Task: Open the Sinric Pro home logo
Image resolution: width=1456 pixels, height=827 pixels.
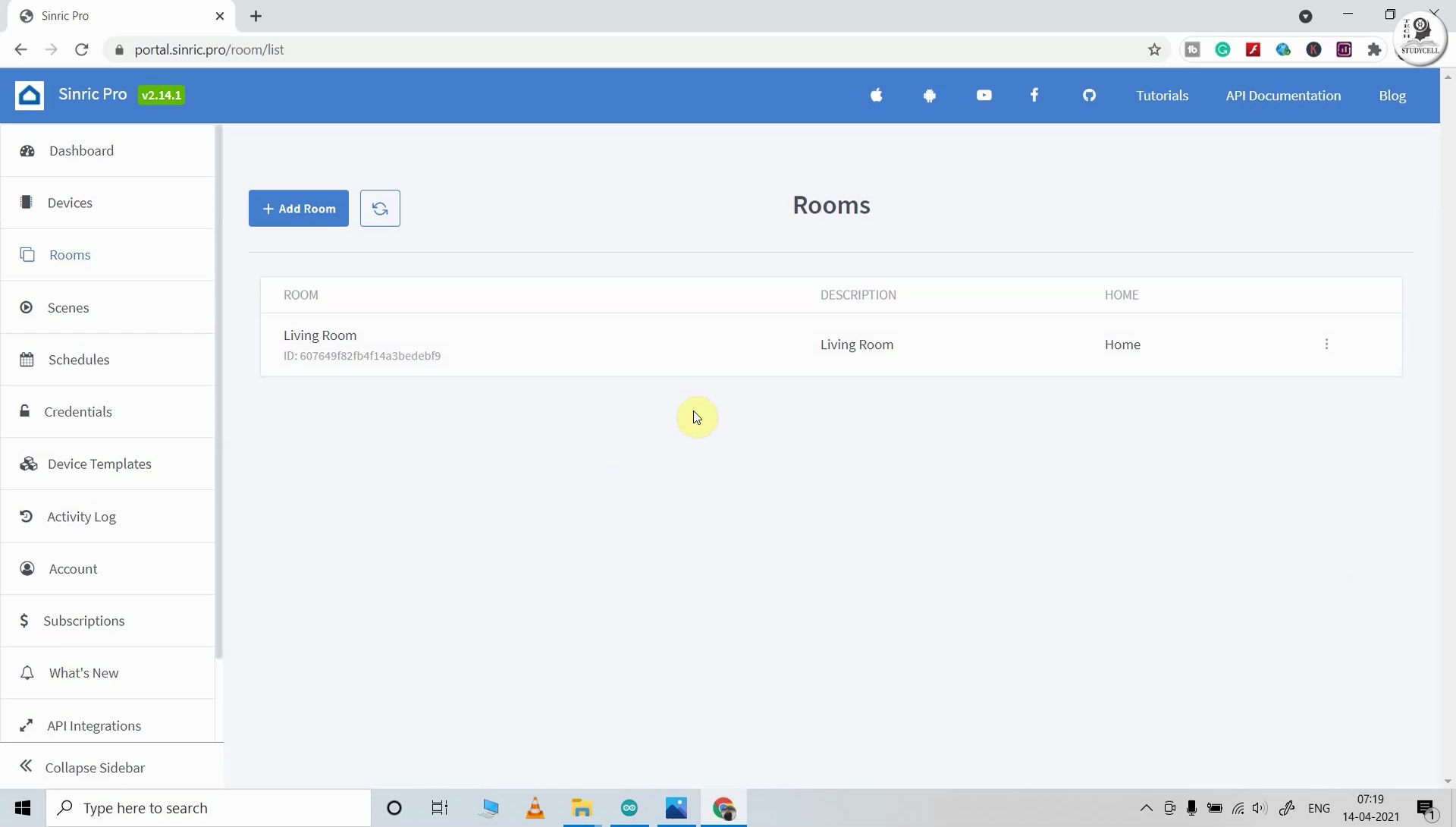Action: tap(29, 95)
